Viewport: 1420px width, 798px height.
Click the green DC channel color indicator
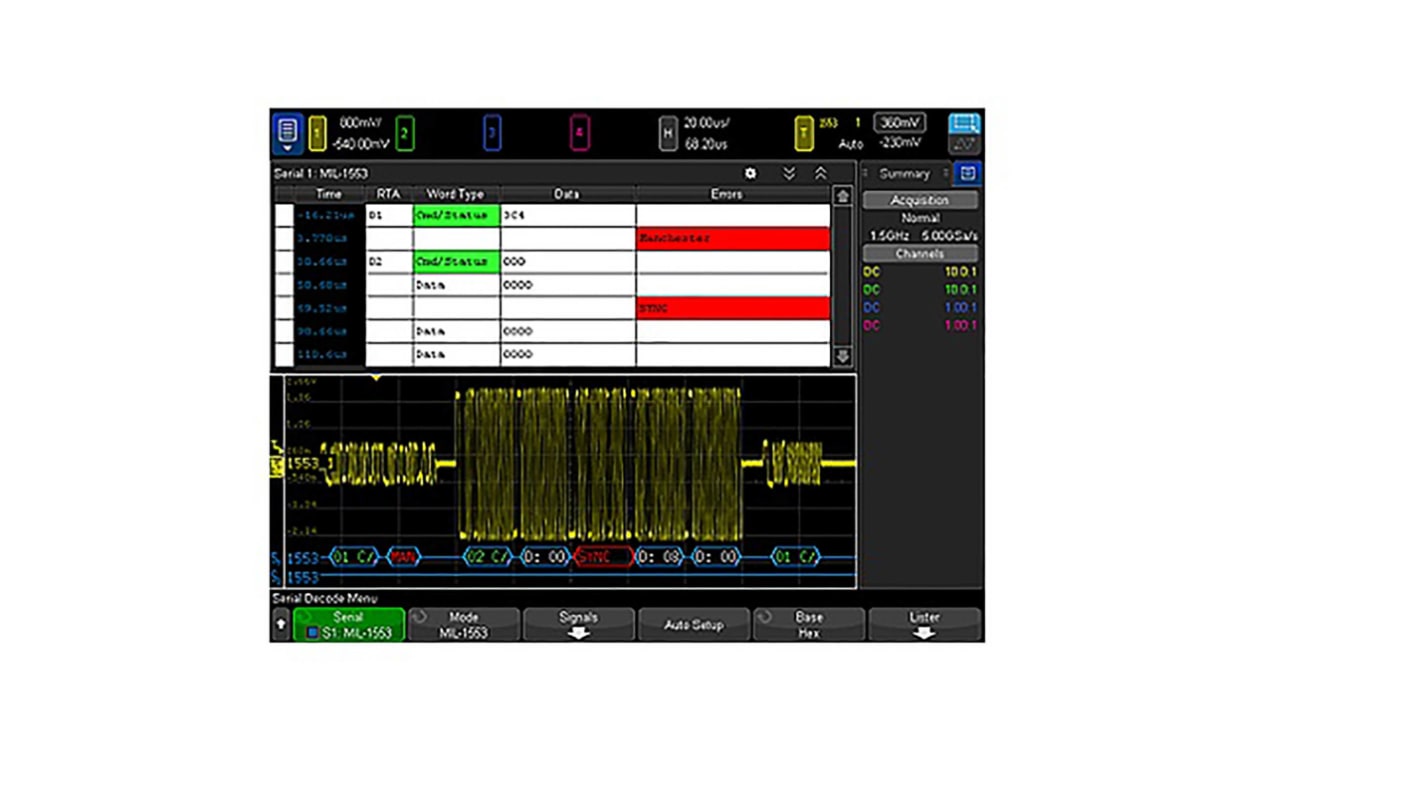(871, 289)
